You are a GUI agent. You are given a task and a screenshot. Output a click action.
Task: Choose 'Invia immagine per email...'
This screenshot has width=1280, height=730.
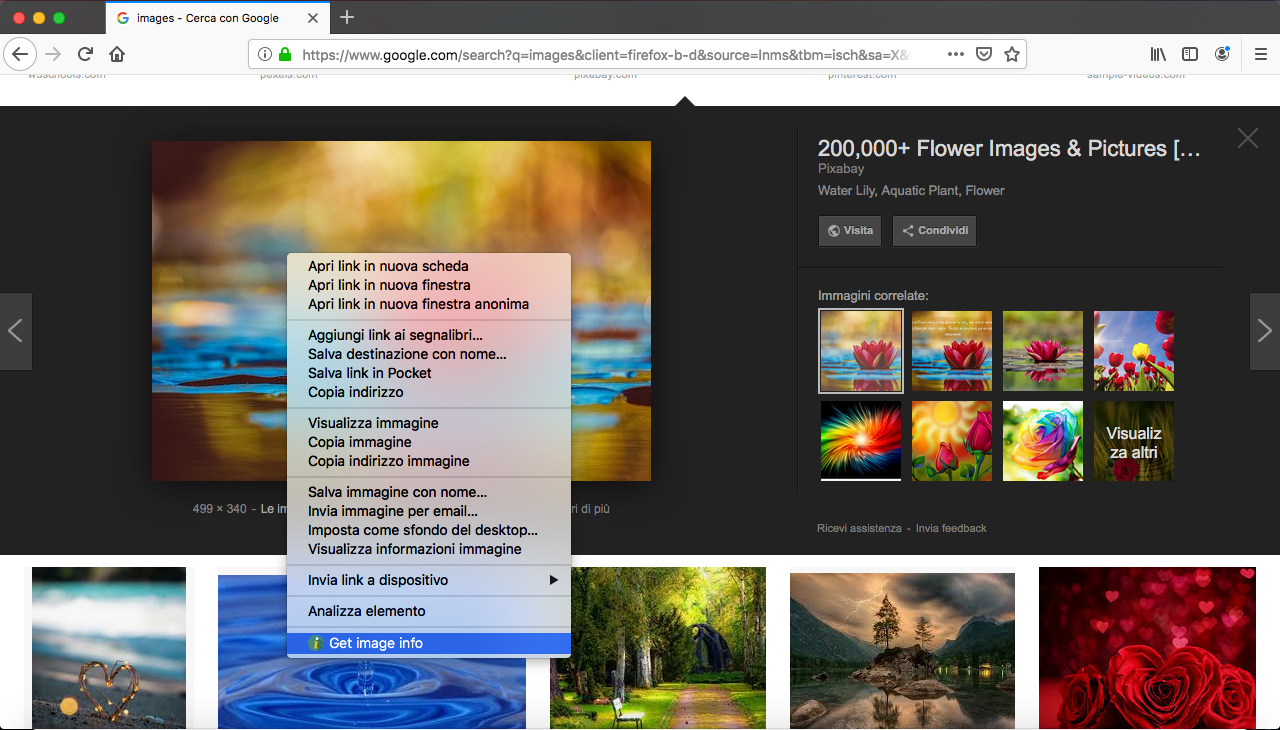(x=429, y=511)
